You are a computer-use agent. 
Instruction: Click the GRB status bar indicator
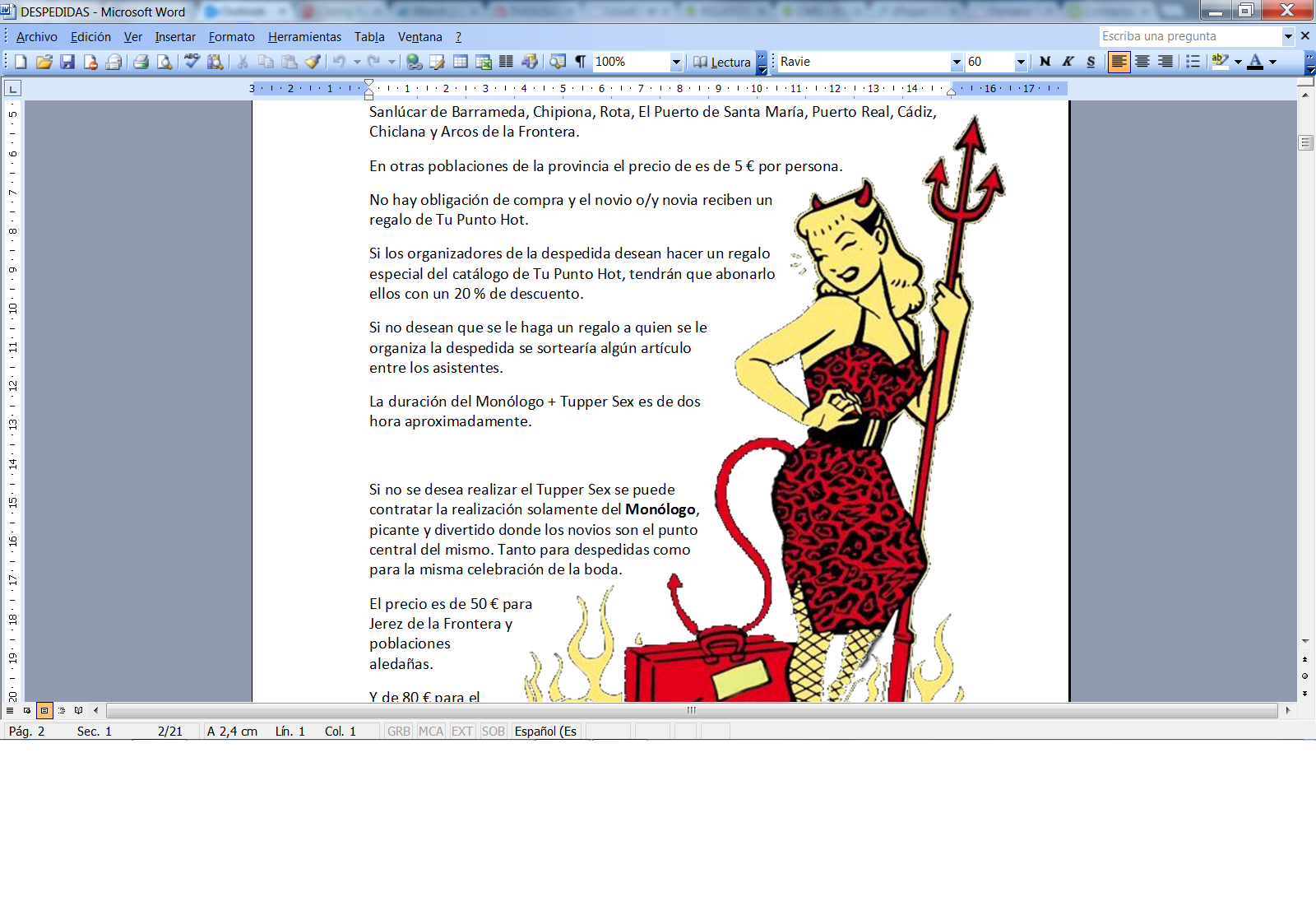399,732
